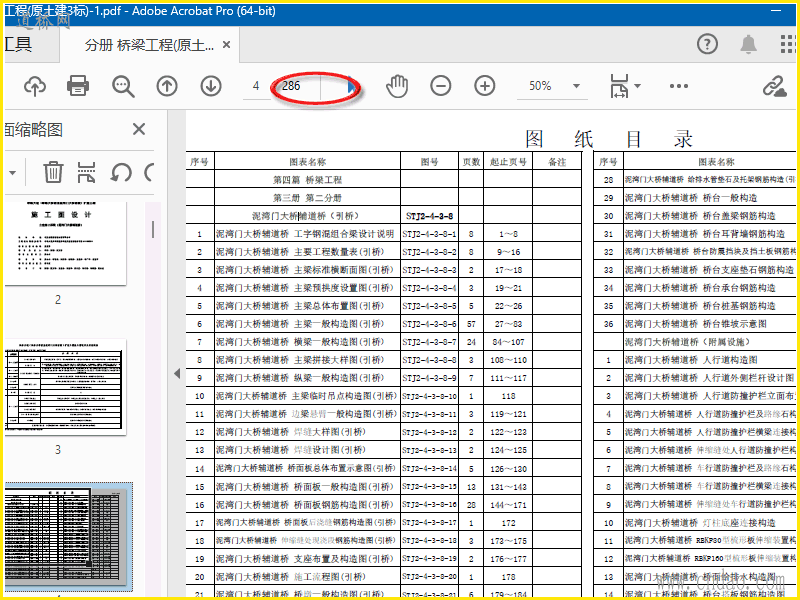The width and height of the screenshot is (800, 600).
Task: Click heading 第三册 第二分册
Action: (307, 197)
